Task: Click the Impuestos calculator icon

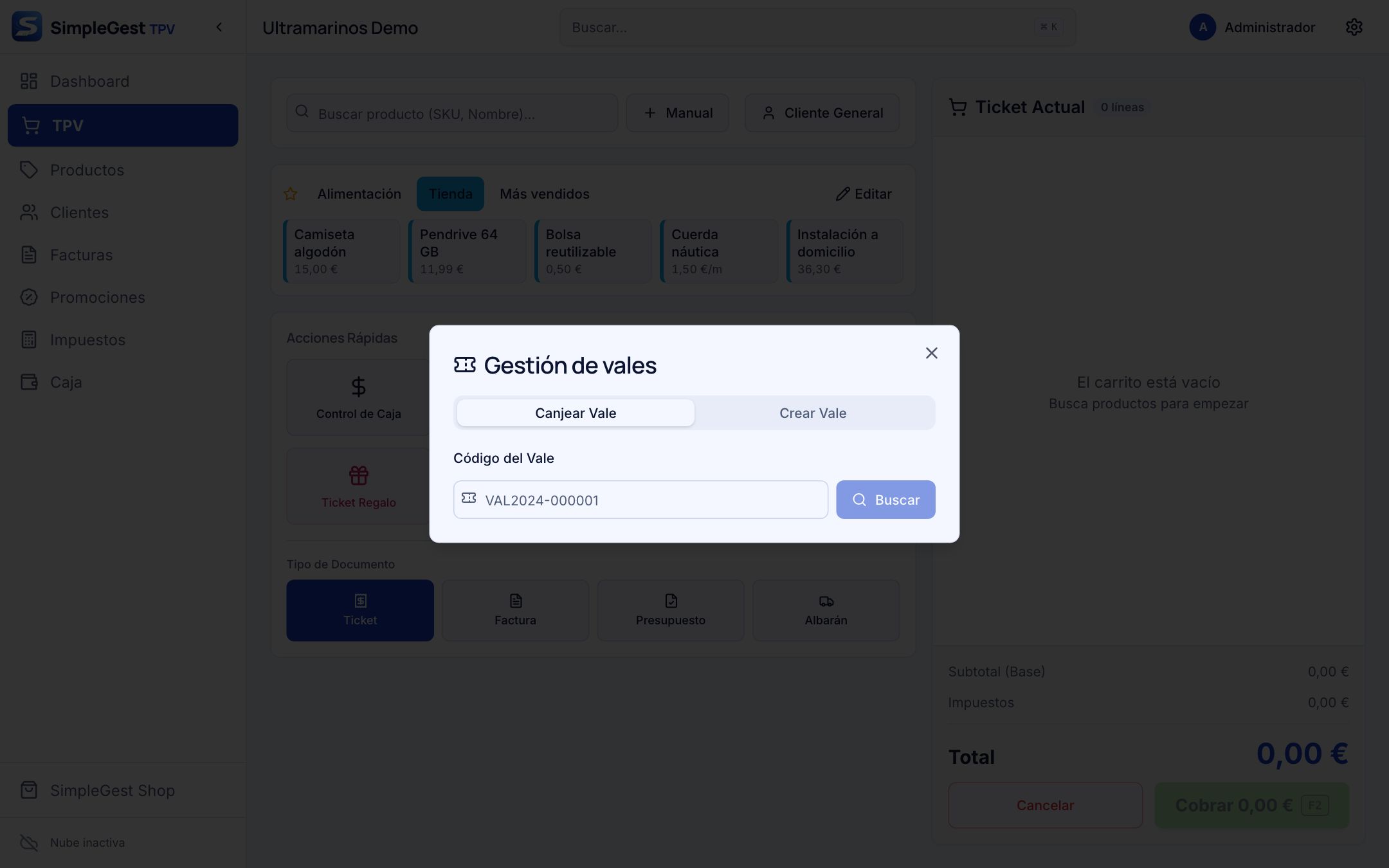Action: click(29, 339)
